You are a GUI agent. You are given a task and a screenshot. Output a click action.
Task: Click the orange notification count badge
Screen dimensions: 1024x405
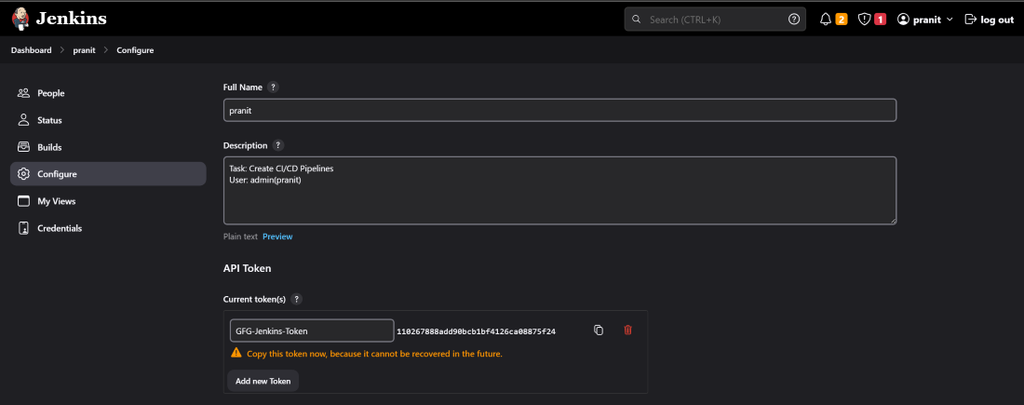coord(841,20)
